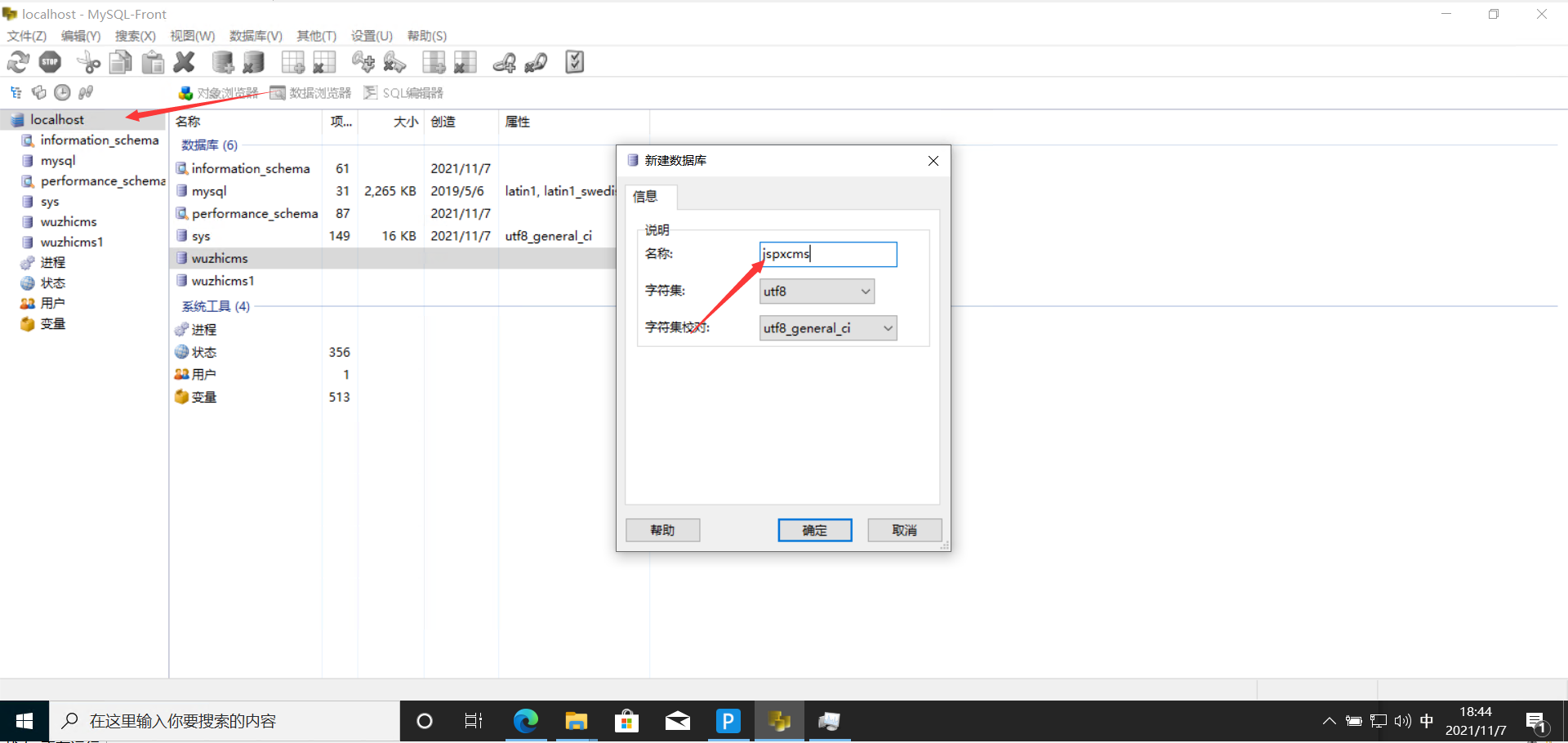Select wuzhicms1 in the left tree

pos(72,242)
